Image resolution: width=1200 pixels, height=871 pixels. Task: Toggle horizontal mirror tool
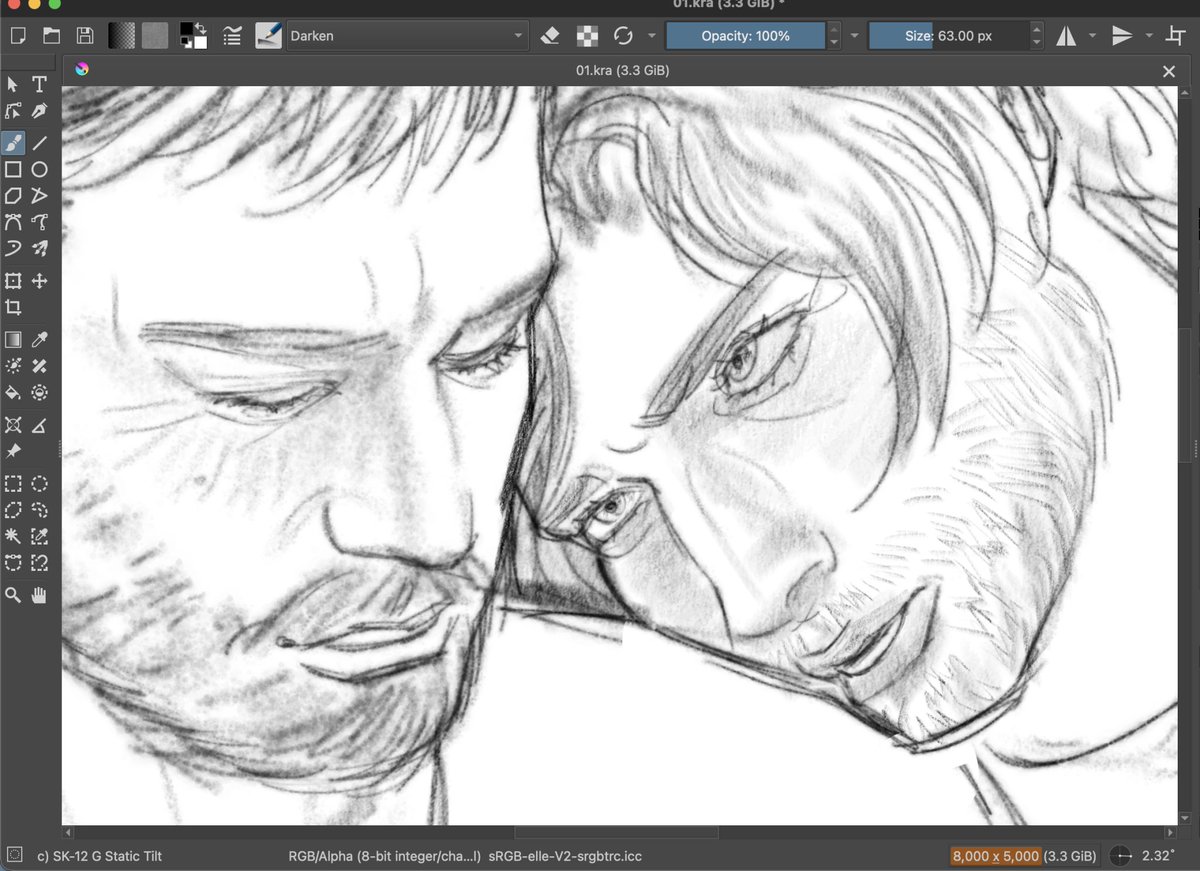(x=1066, y=36)
